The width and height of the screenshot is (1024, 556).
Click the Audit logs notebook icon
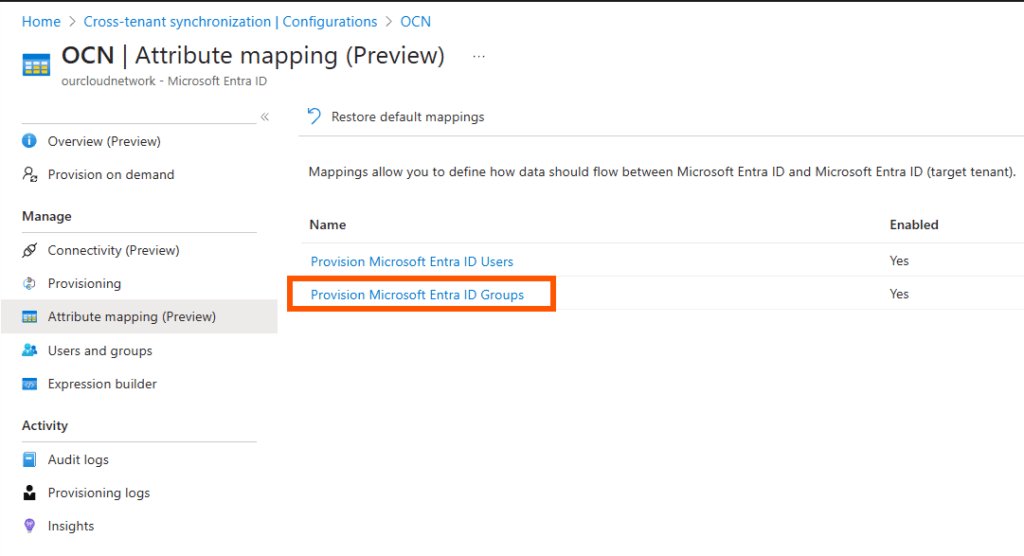[29, 459]
